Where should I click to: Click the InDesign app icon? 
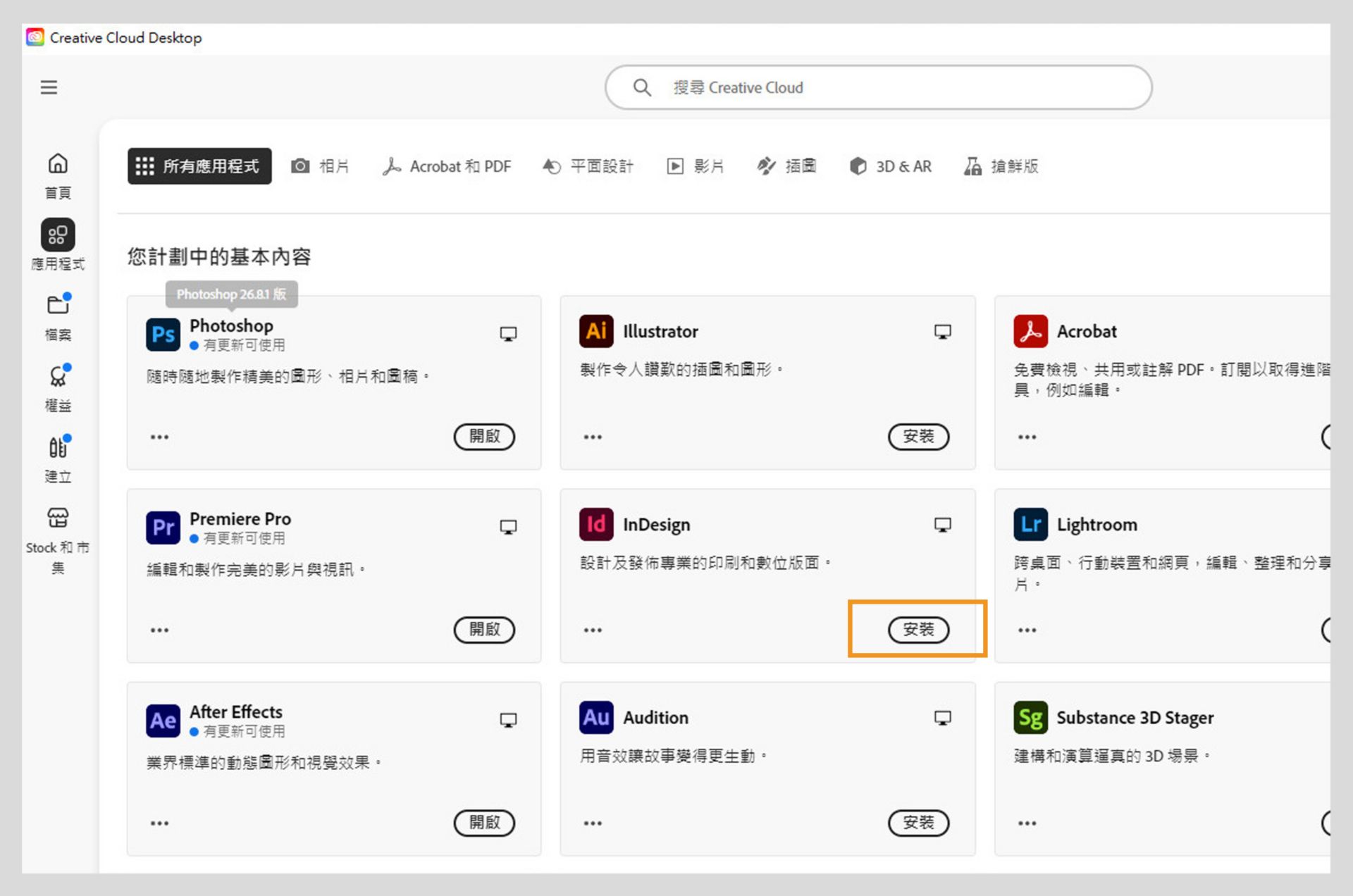pyautogui.click(x=595, y=525)
